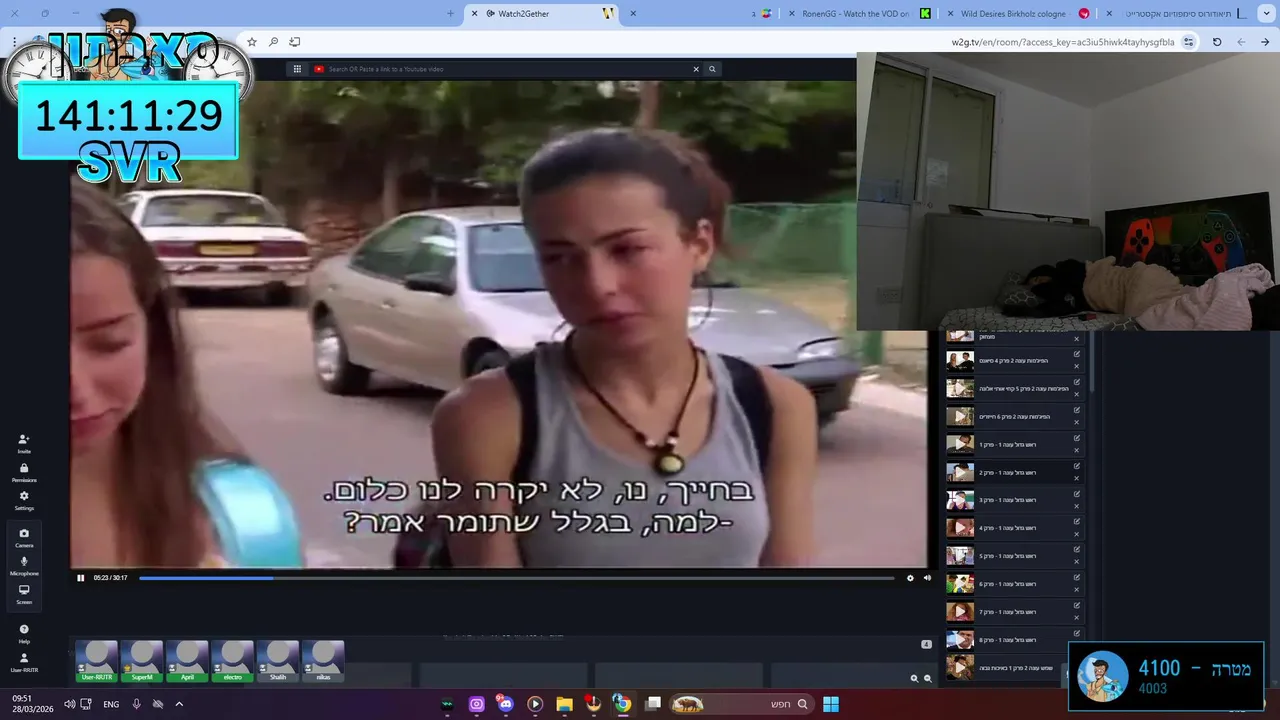Image resolution: width=1280 pixels, height=720 pixels.
Task: Select the SuperM participant avatar
Action: tap(142, 661)
